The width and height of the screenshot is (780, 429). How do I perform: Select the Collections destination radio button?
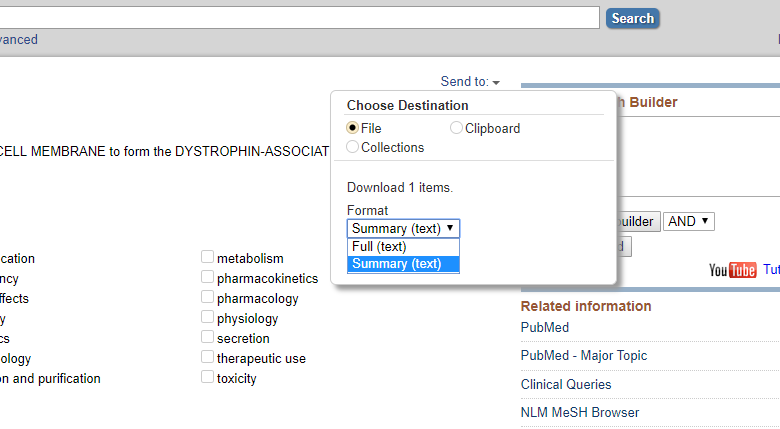pyautogui.click(x=353, y=147)
